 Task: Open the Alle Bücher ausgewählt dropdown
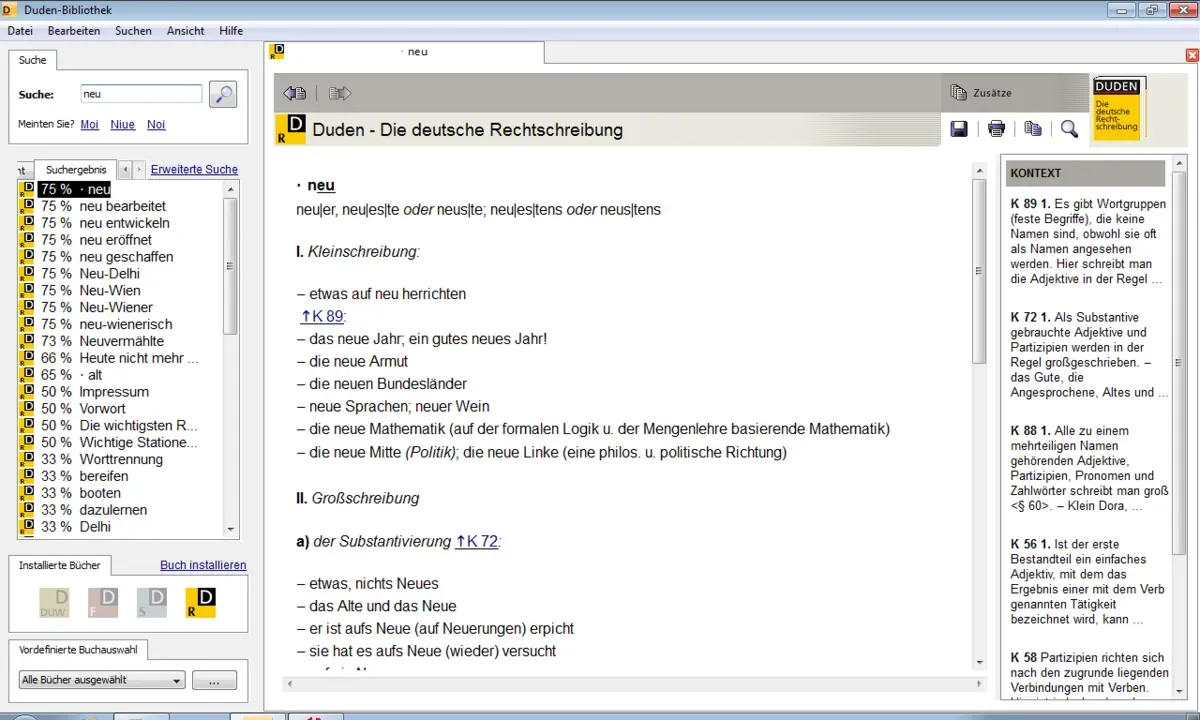102,680
